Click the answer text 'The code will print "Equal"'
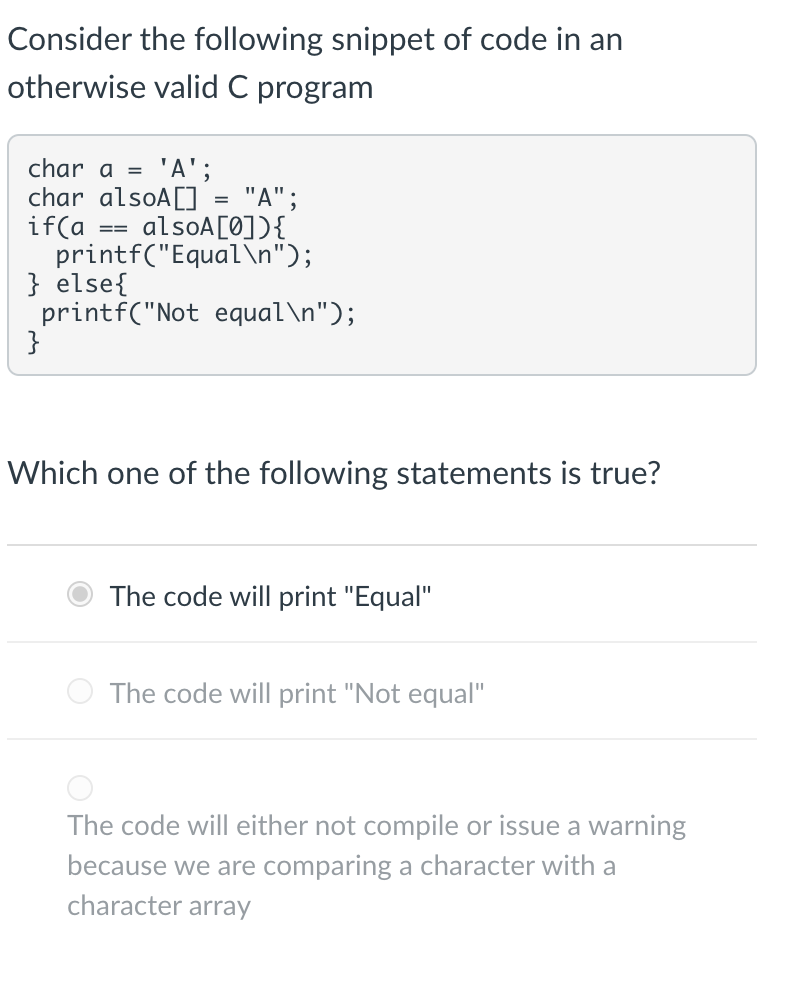788x988 pixels. coord(271,596)
